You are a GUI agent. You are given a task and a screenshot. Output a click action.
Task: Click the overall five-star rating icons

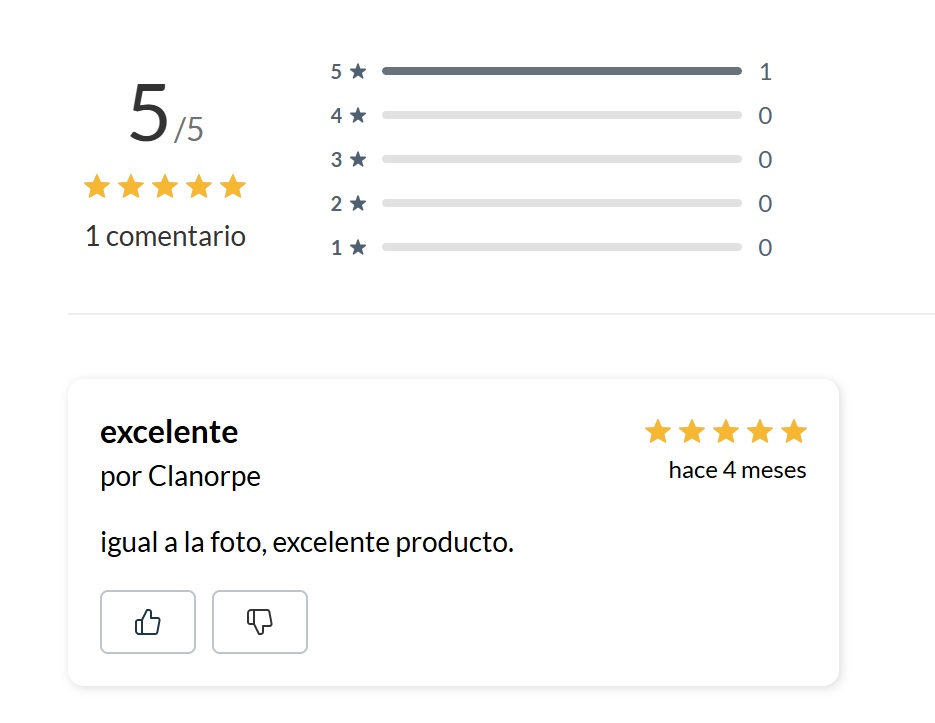pyautogui.click(x=165, y=187)
